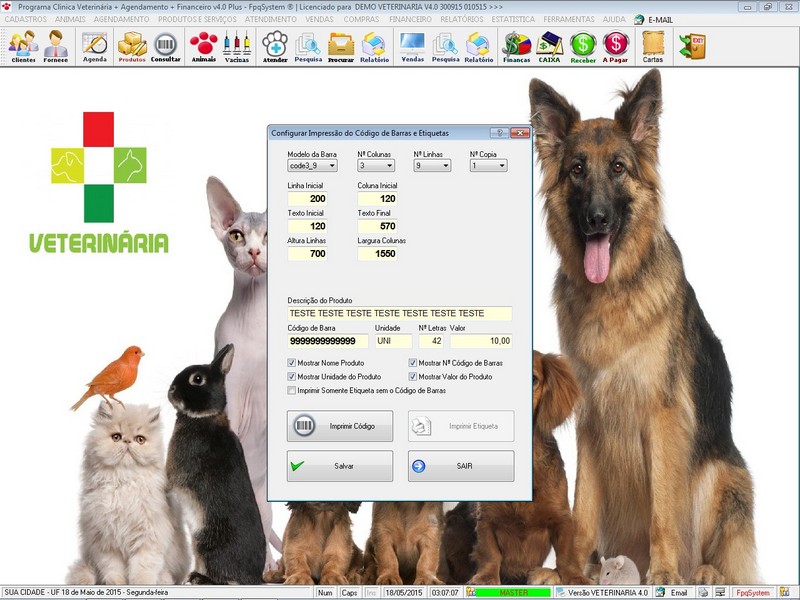Click the Procurar folder icon
The height and width of the screenshot is (600, 800).
click(341, 46)
